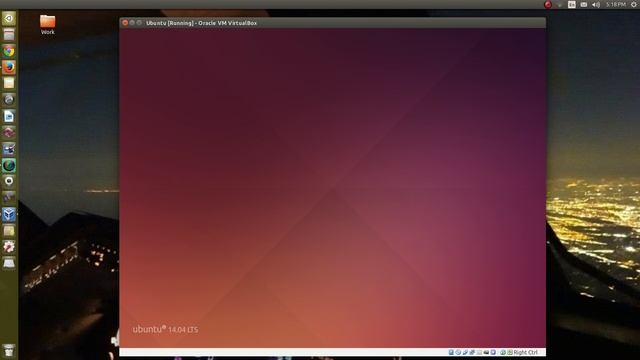Click the VirtualBox cube icon in launcher

9,214
